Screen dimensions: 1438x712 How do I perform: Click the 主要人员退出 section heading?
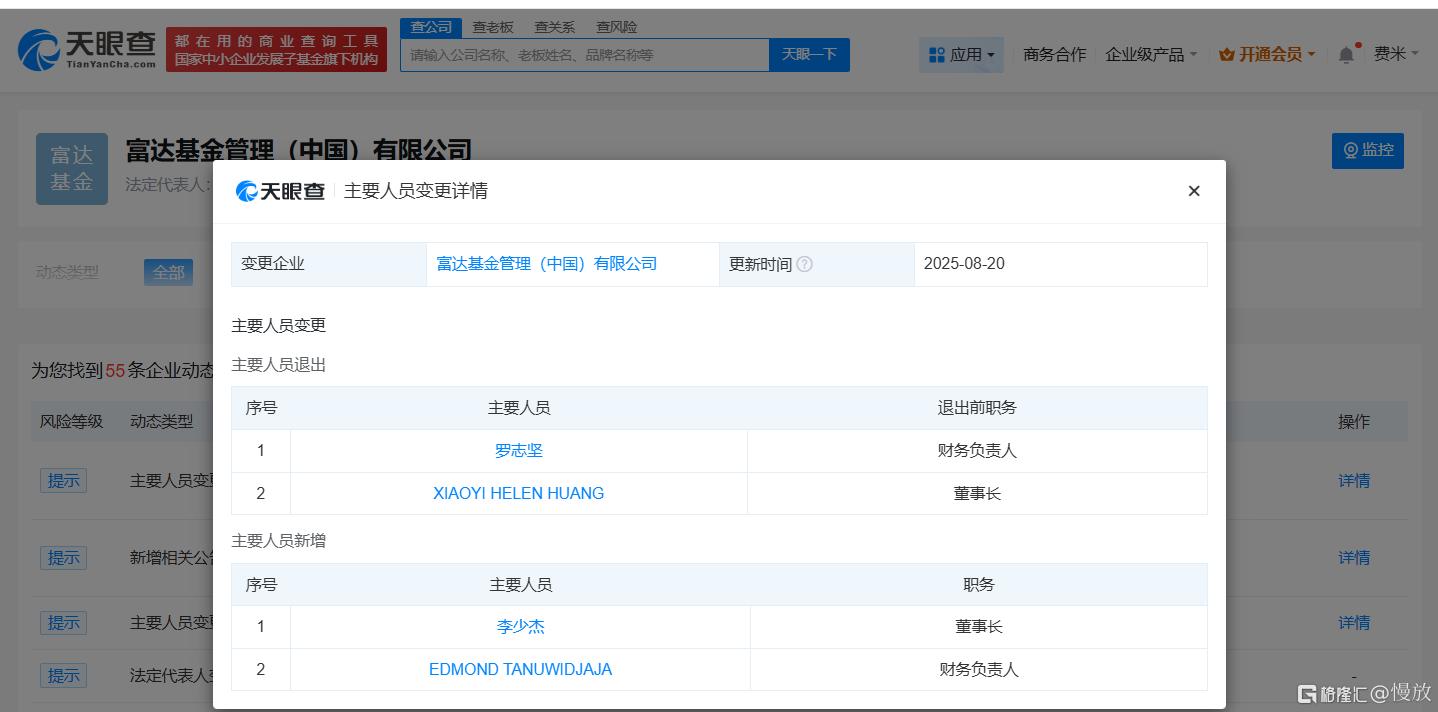(x=279, y=365)
